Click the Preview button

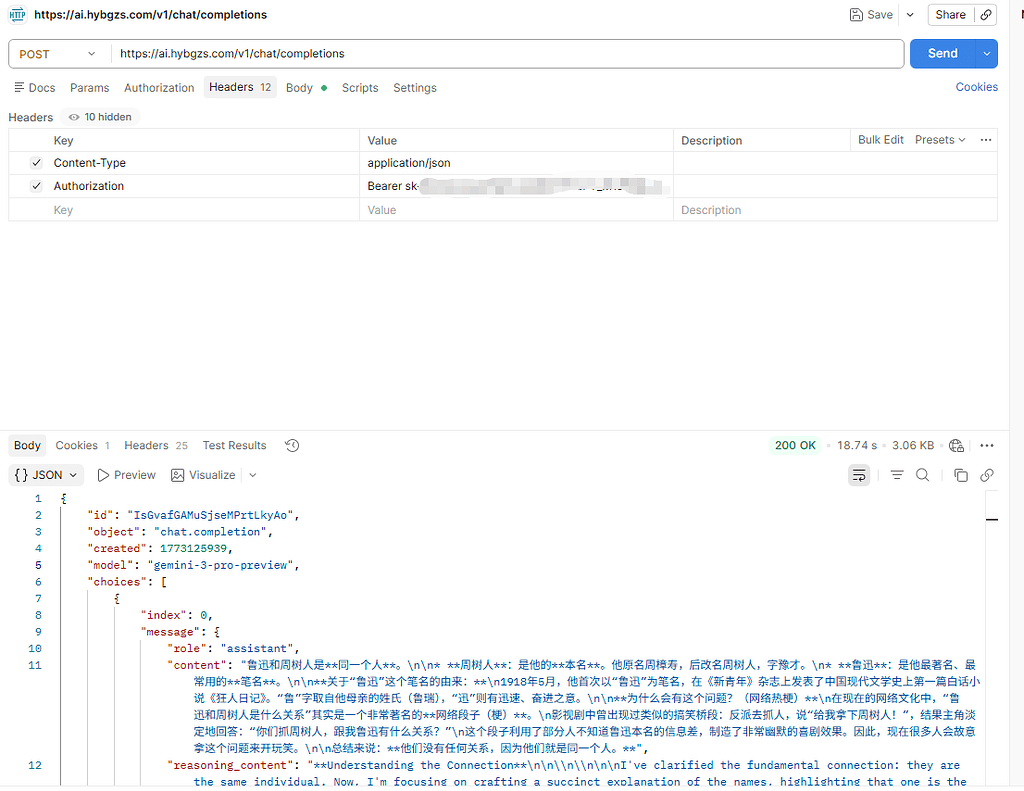127,475
